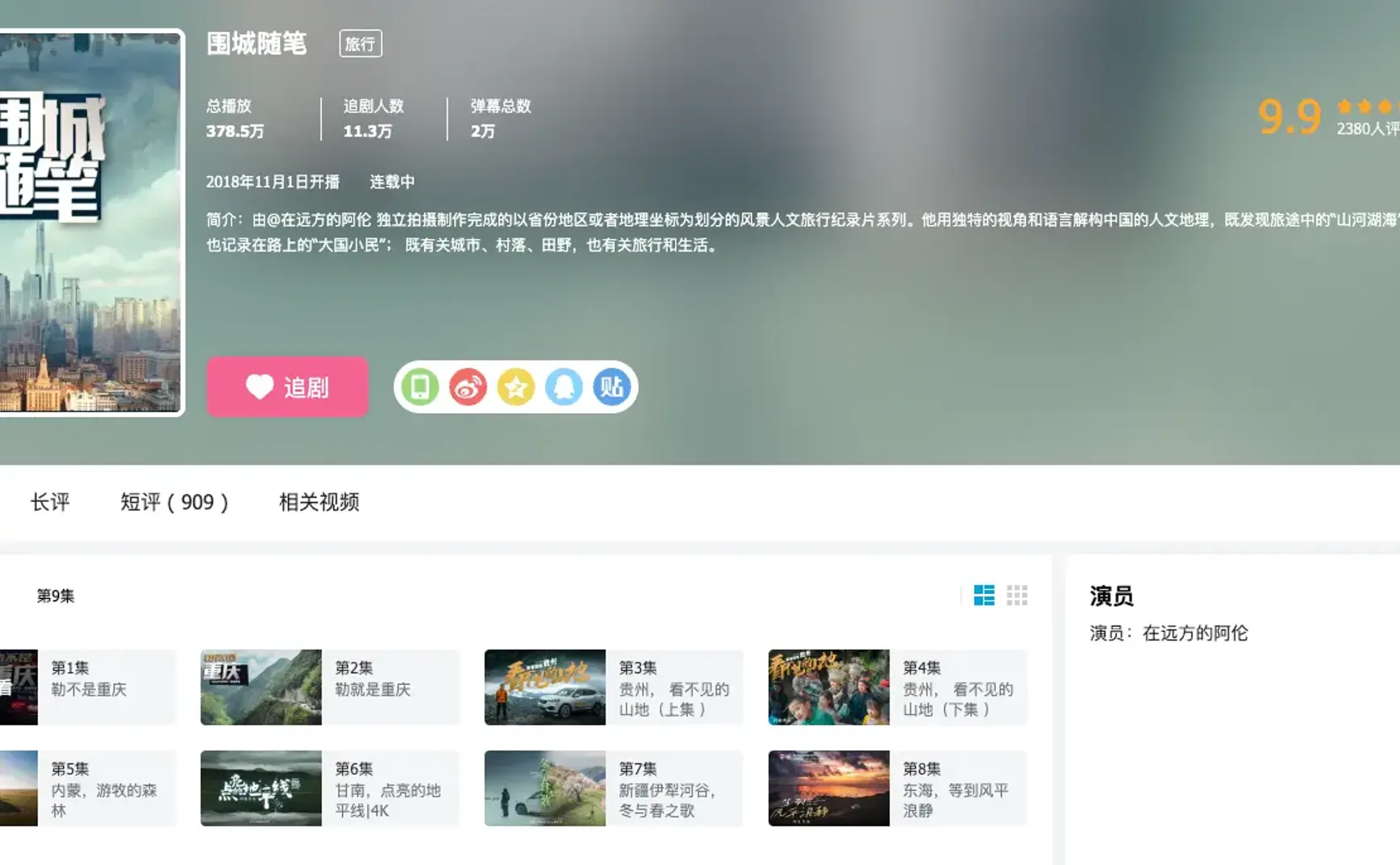
Task: Play episode 3 thumbnail with white car
Action: click(545, 687)
